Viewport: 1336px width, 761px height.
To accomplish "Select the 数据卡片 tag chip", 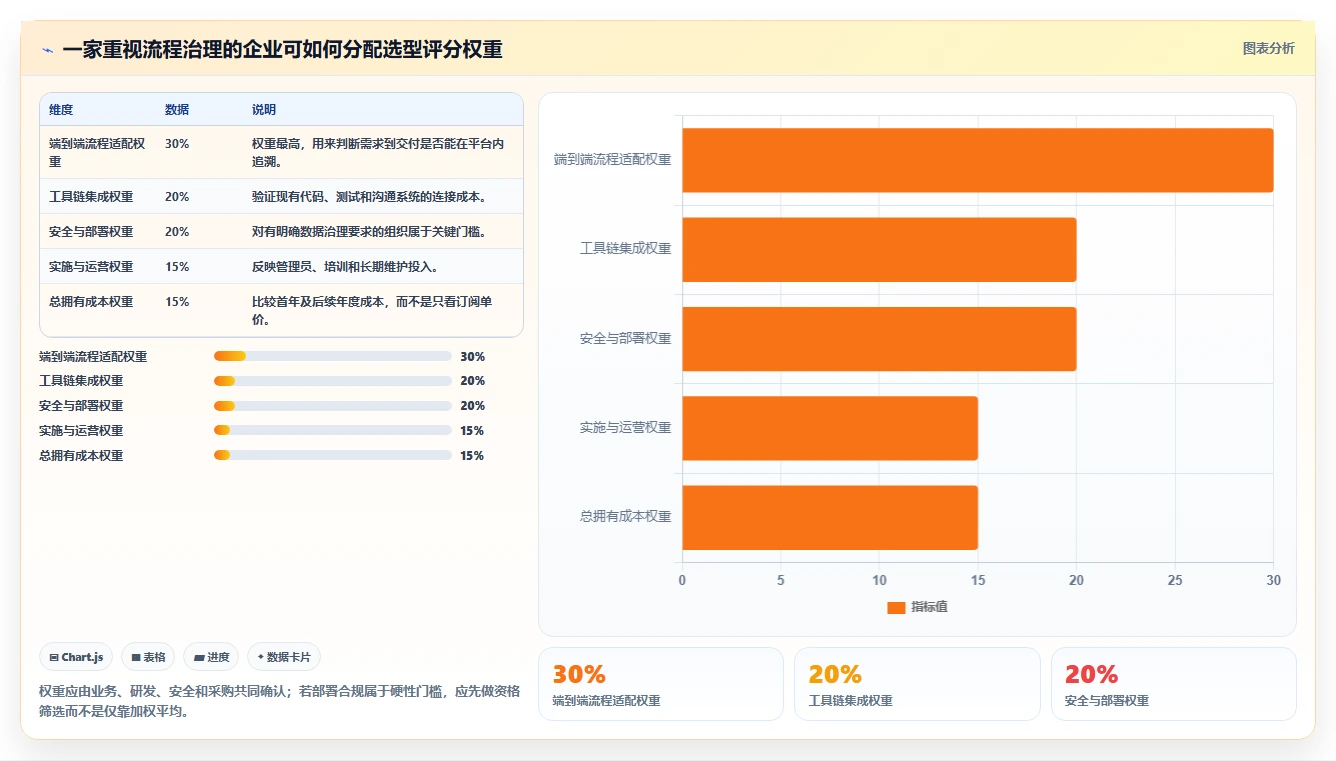I will click(x=284, y=657).
